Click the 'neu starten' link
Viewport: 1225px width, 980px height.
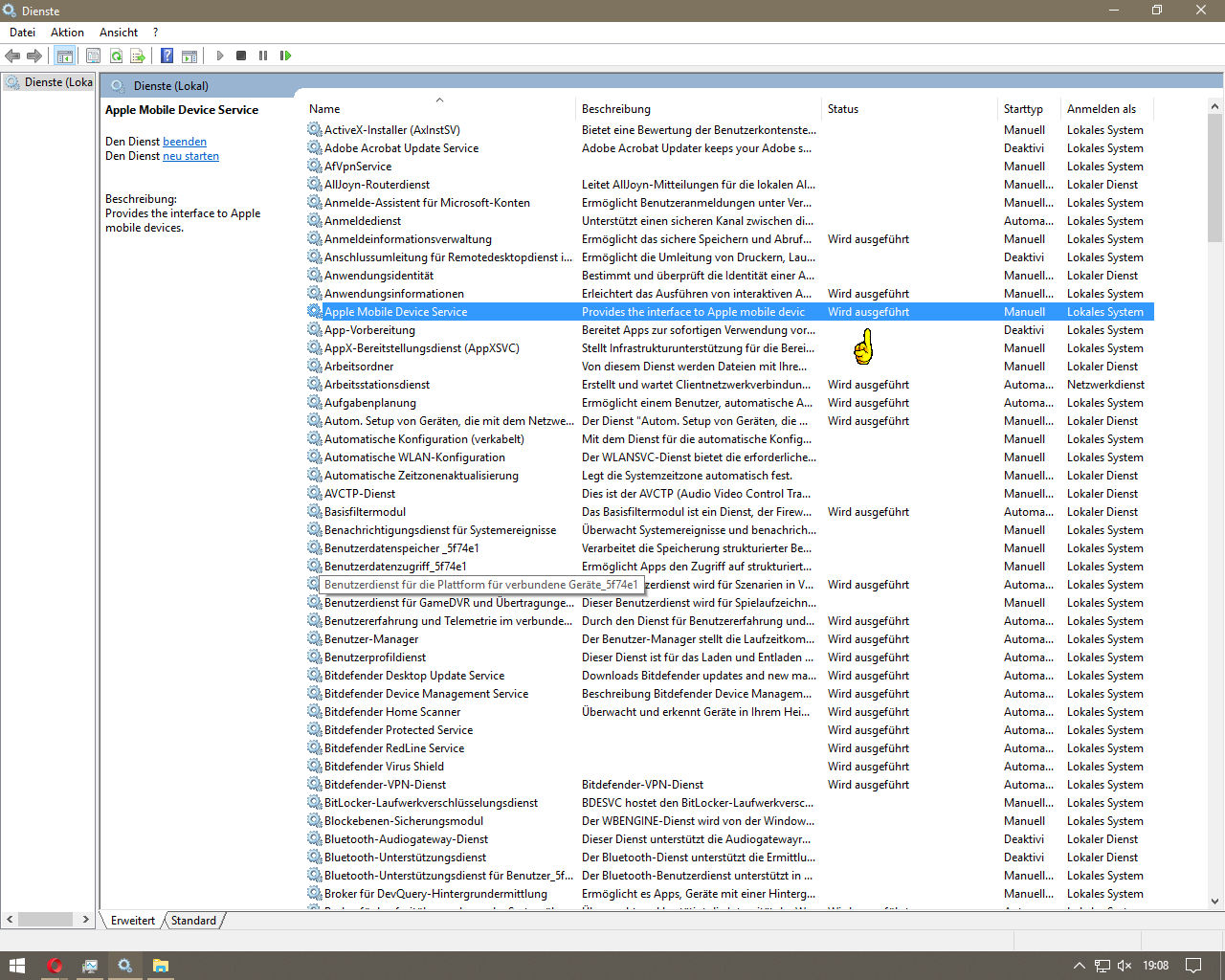[190, 156]
